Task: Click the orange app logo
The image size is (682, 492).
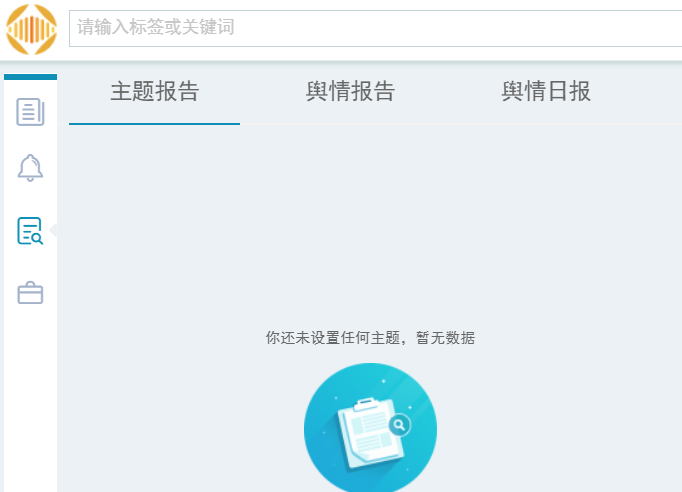Action: (31, 29)
